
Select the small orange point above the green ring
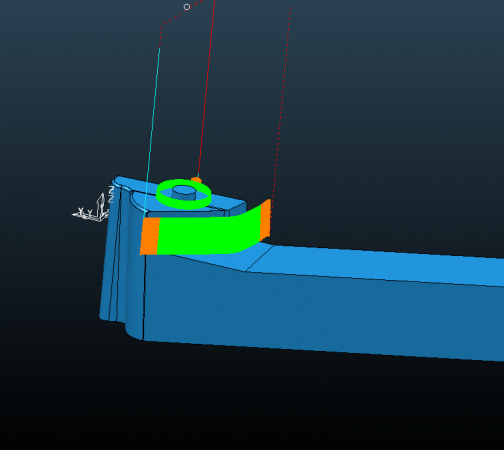[196, 180]
